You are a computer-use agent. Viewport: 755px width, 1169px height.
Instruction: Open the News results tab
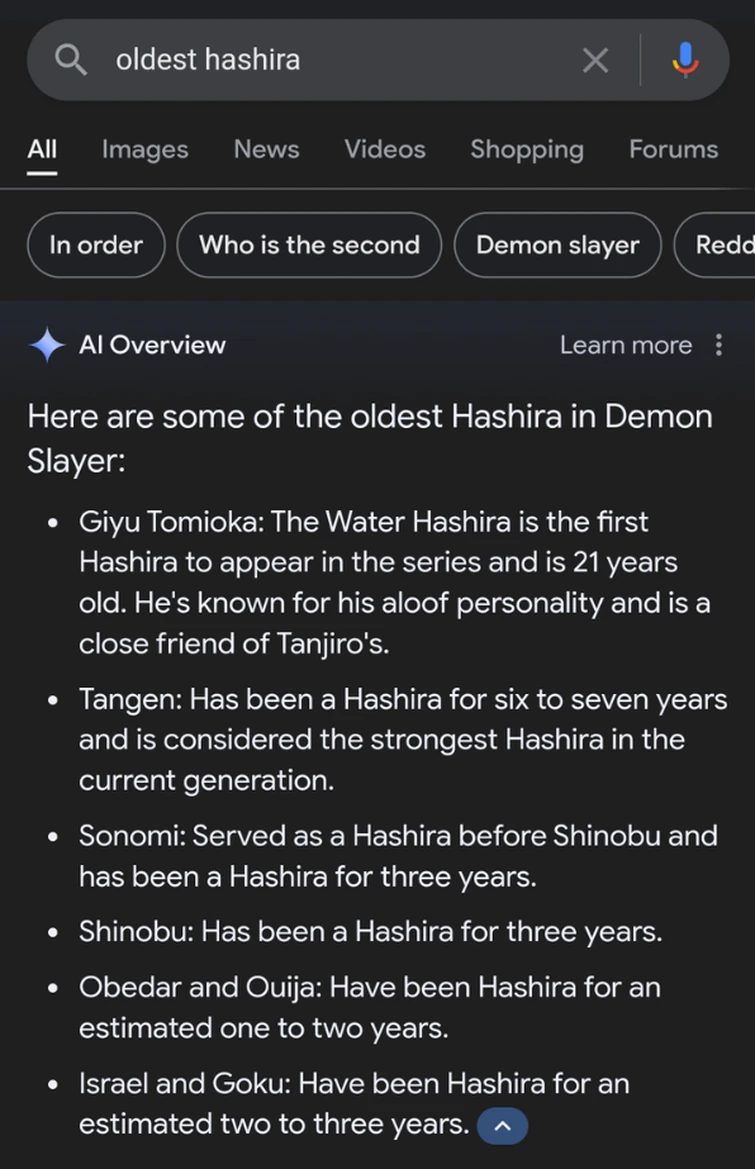pos(266,149)
